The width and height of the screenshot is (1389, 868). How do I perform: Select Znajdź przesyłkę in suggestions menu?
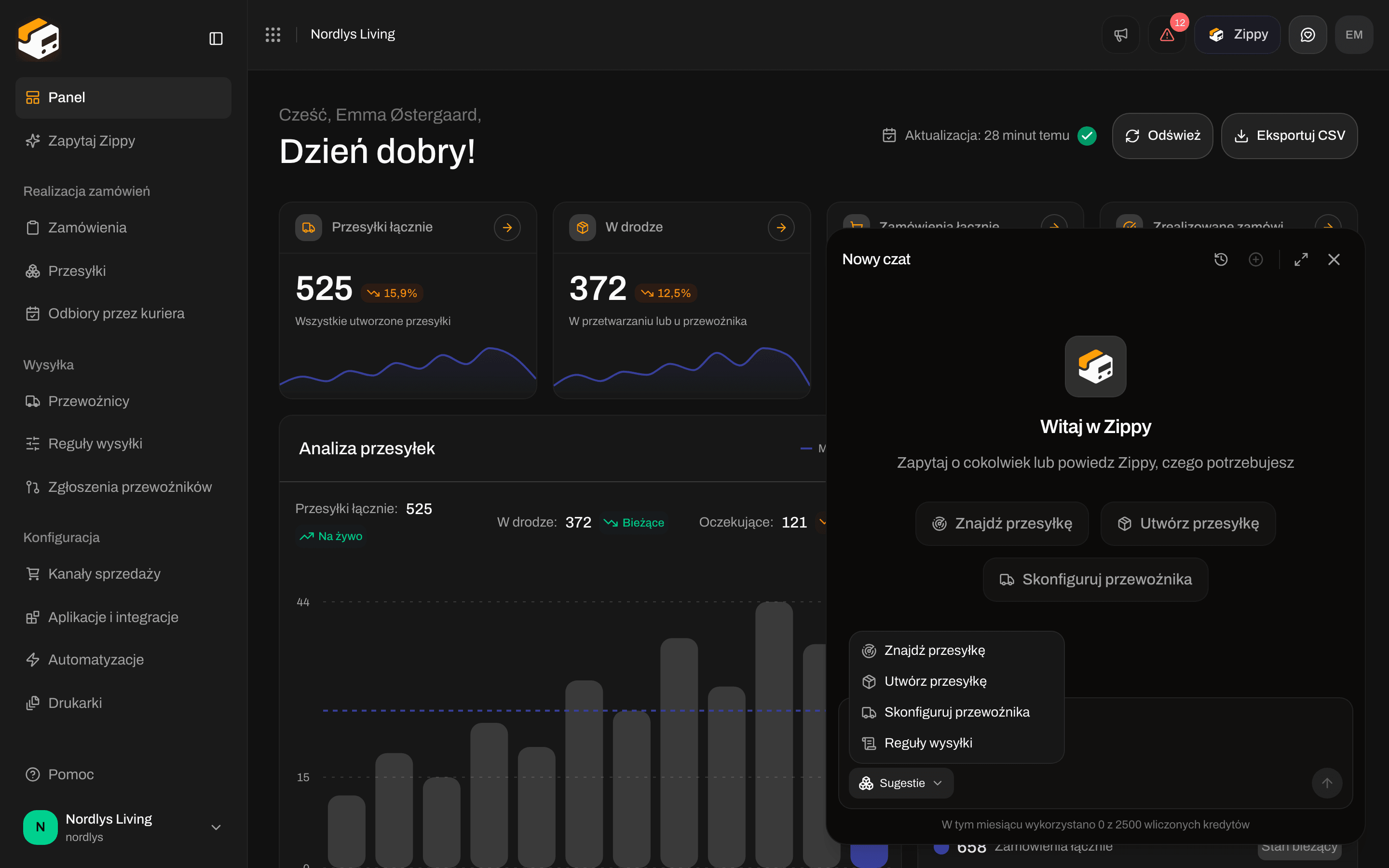pos(956,651)
